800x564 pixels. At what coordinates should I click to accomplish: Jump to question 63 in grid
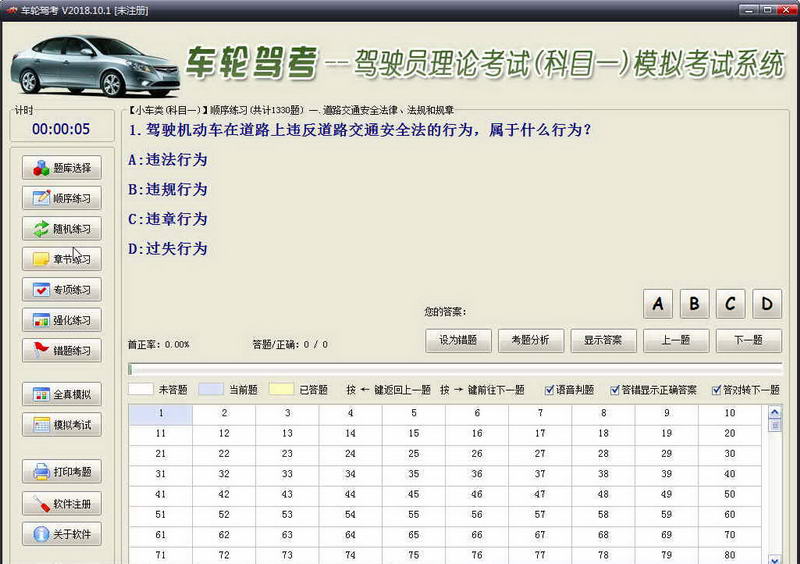(x=287, y=535)
